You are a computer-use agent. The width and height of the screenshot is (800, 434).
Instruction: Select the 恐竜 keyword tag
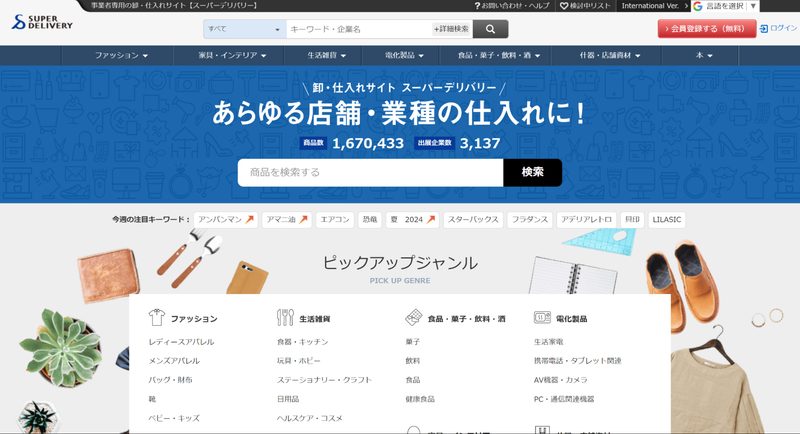pos(370,219)
